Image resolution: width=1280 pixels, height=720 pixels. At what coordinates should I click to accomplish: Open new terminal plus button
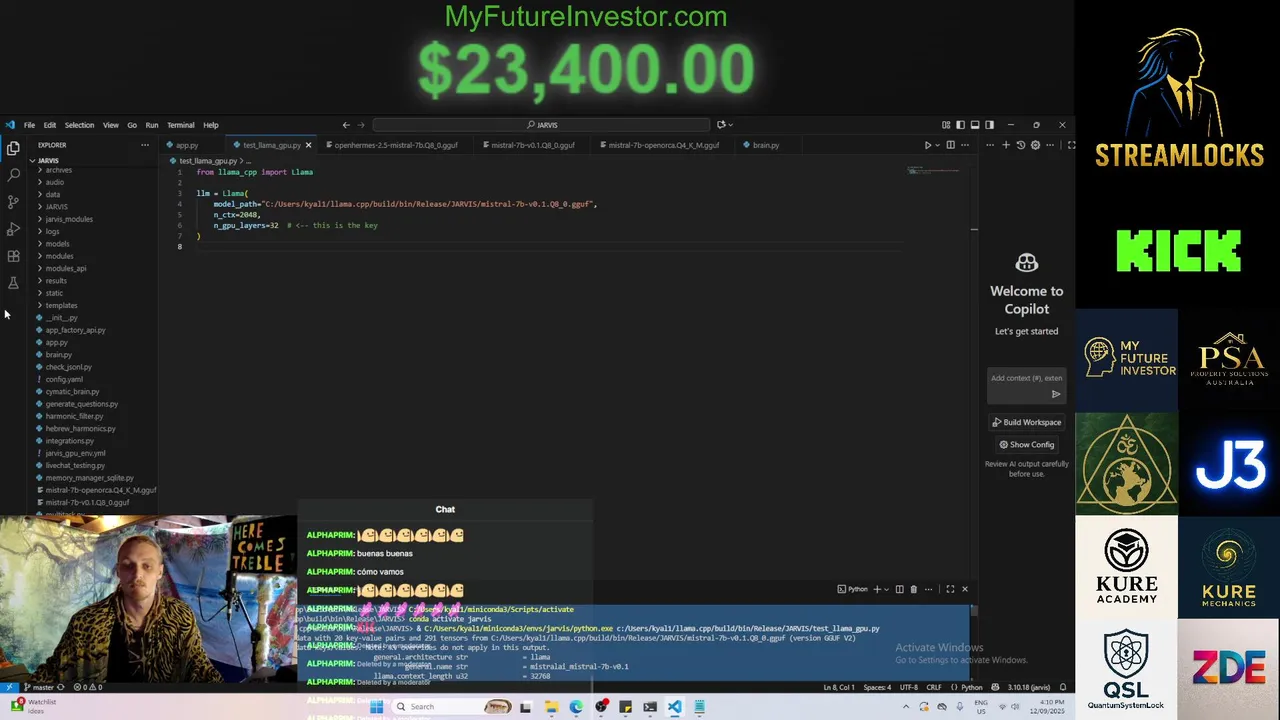pyautogui.click(x=877, y=589)
